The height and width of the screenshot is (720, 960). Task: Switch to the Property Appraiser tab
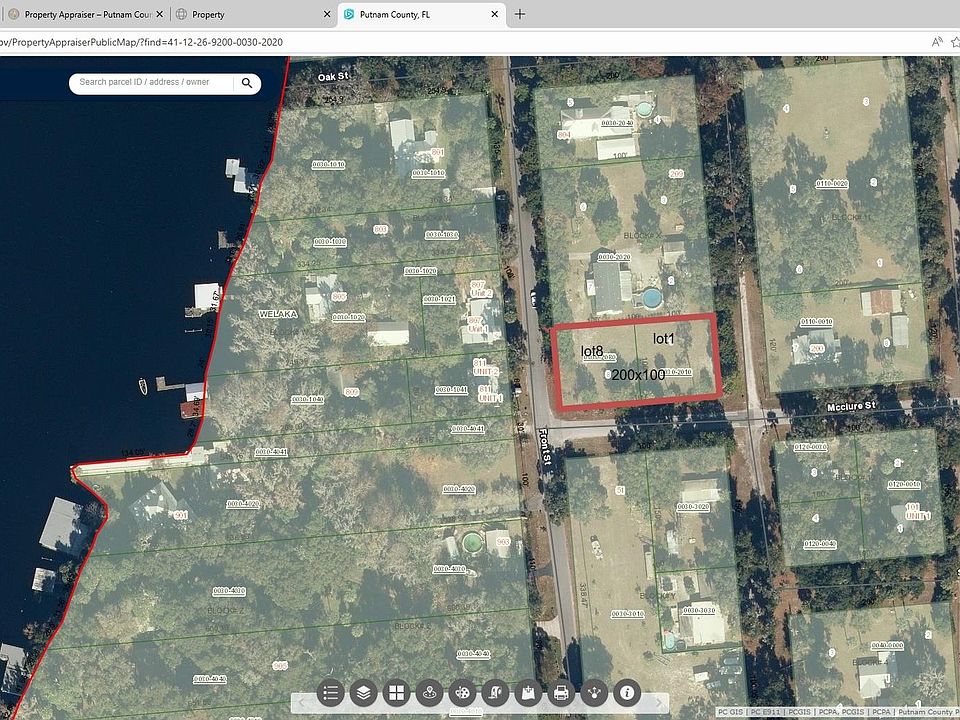(x=85, y=14)
